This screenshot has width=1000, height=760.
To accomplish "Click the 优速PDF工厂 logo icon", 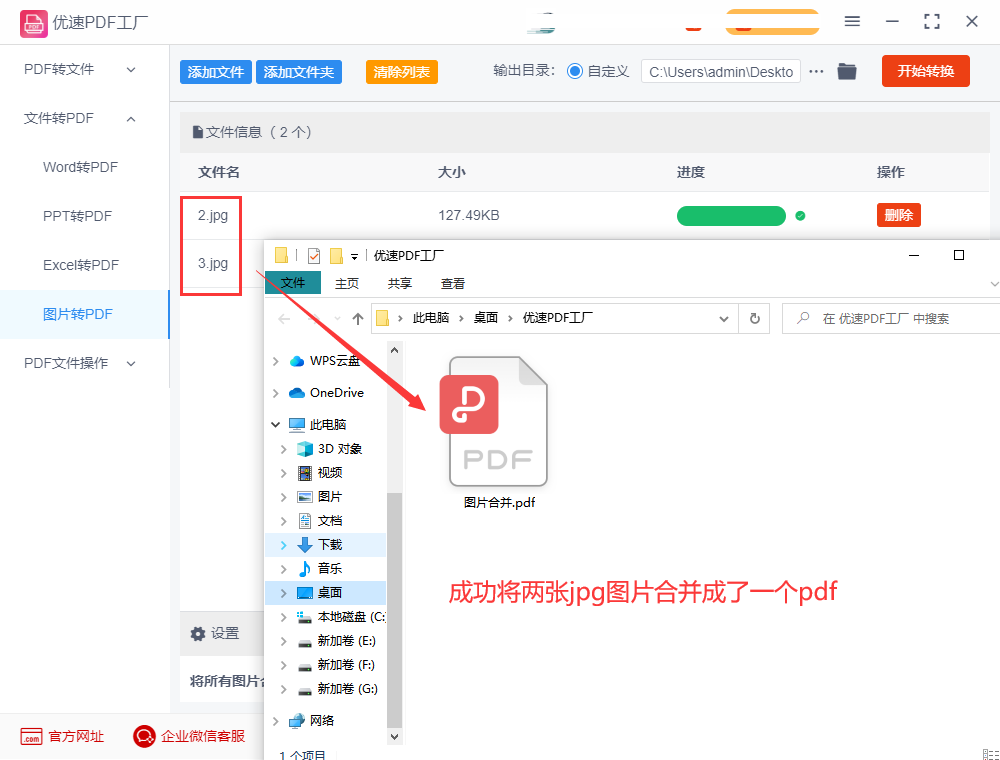I will (x=34, y=22).
